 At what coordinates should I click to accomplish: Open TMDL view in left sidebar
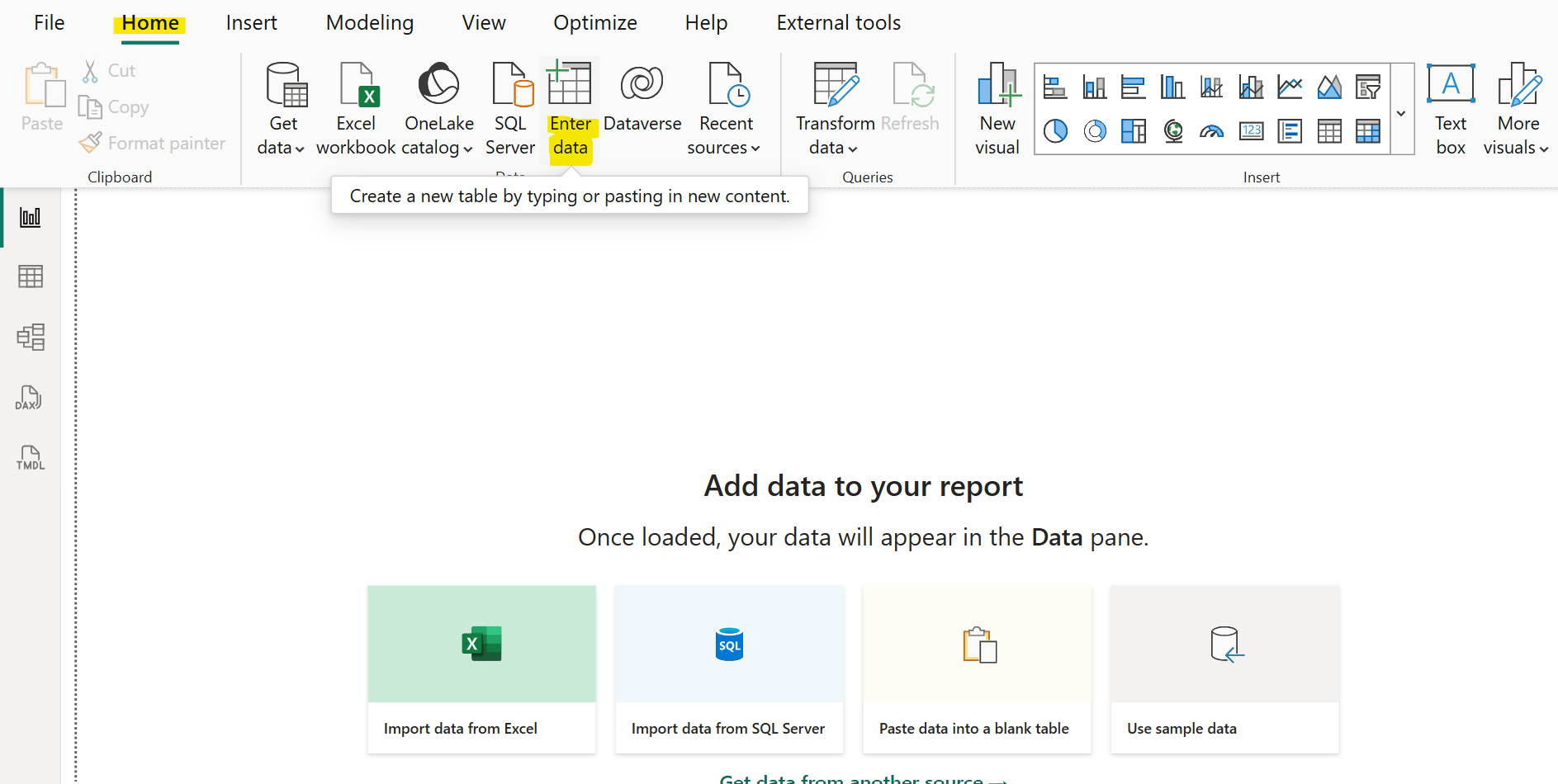[30, 457]
